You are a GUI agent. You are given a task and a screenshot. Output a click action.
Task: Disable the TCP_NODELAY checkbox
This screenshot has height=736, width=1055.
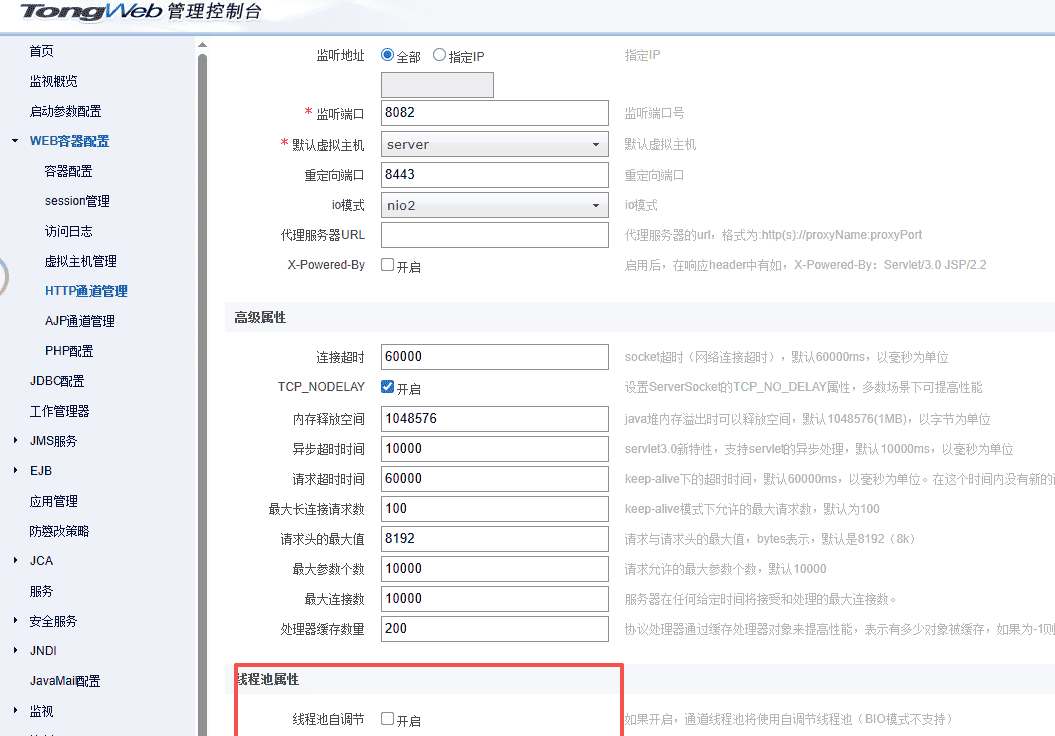point(388,387)
